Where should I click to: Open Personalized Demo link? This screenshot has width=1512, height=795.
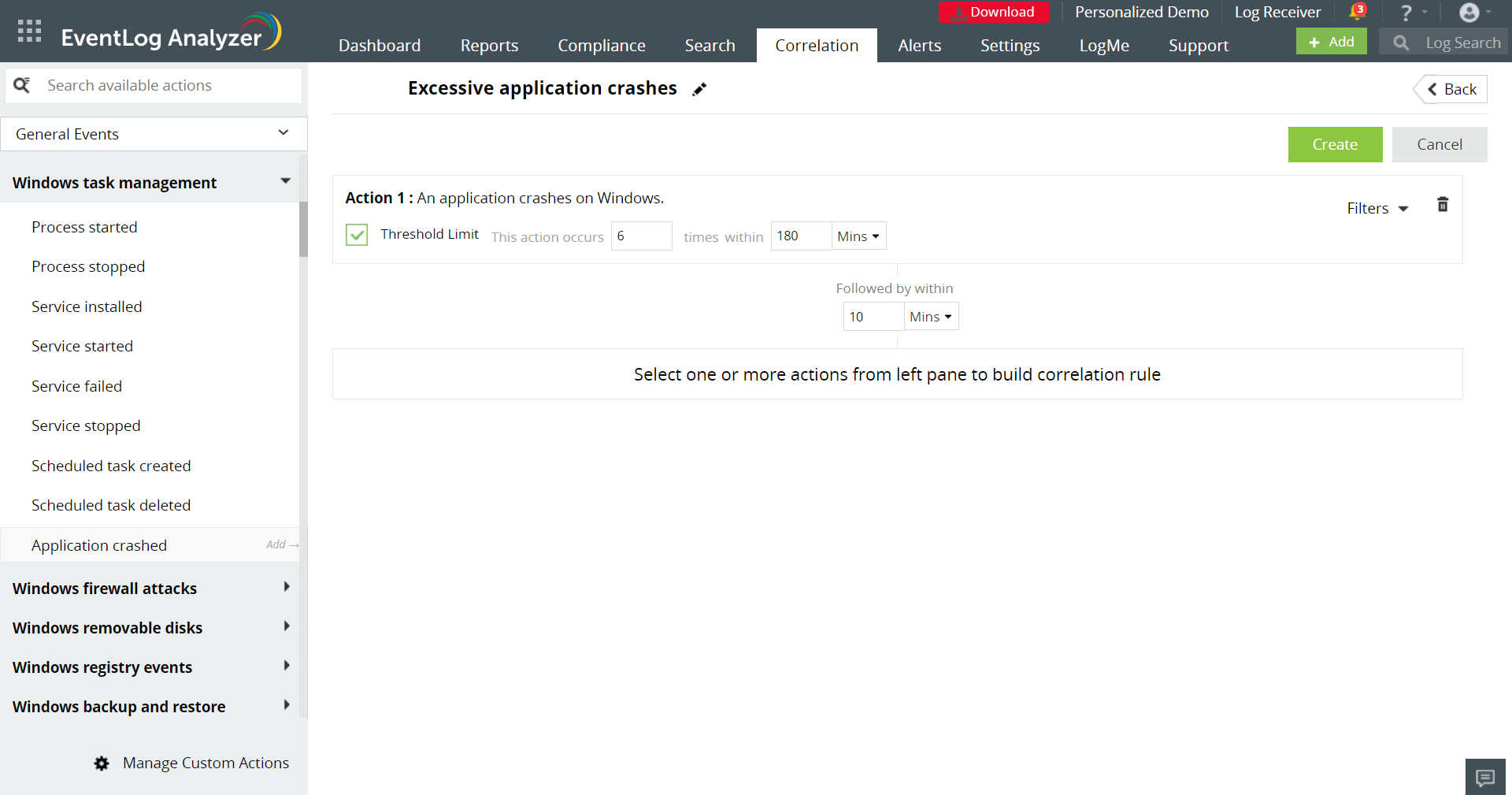1142,12
